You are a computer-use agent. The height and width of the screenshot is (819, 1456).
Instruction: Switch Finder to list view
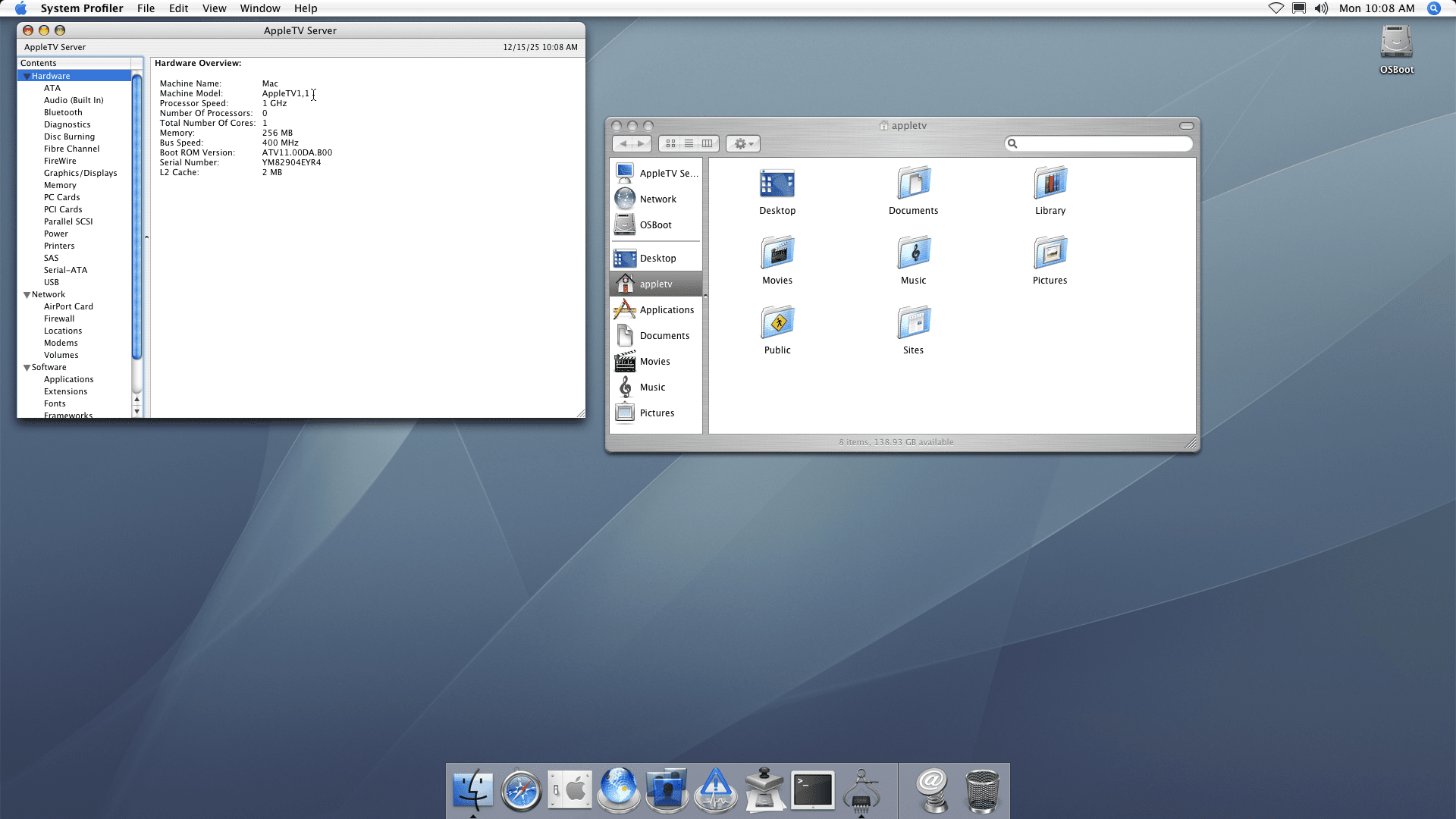(x=689, y=144)
